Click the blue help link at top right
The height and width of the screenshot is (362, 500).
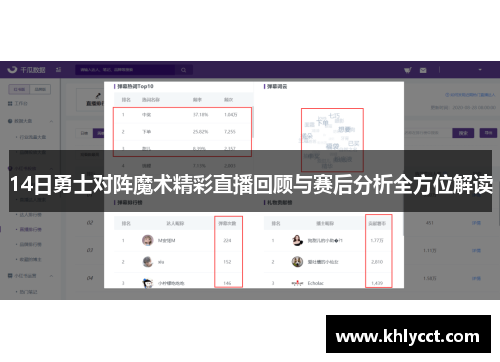(470, 95)
